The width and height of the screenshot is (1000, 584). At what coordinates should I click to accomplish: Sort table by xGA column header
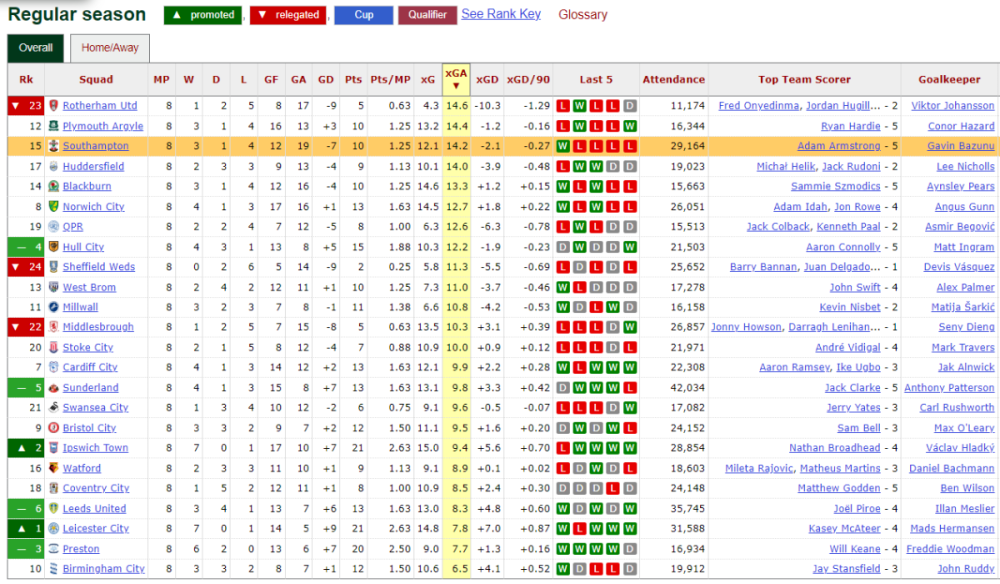pos(456,79)
